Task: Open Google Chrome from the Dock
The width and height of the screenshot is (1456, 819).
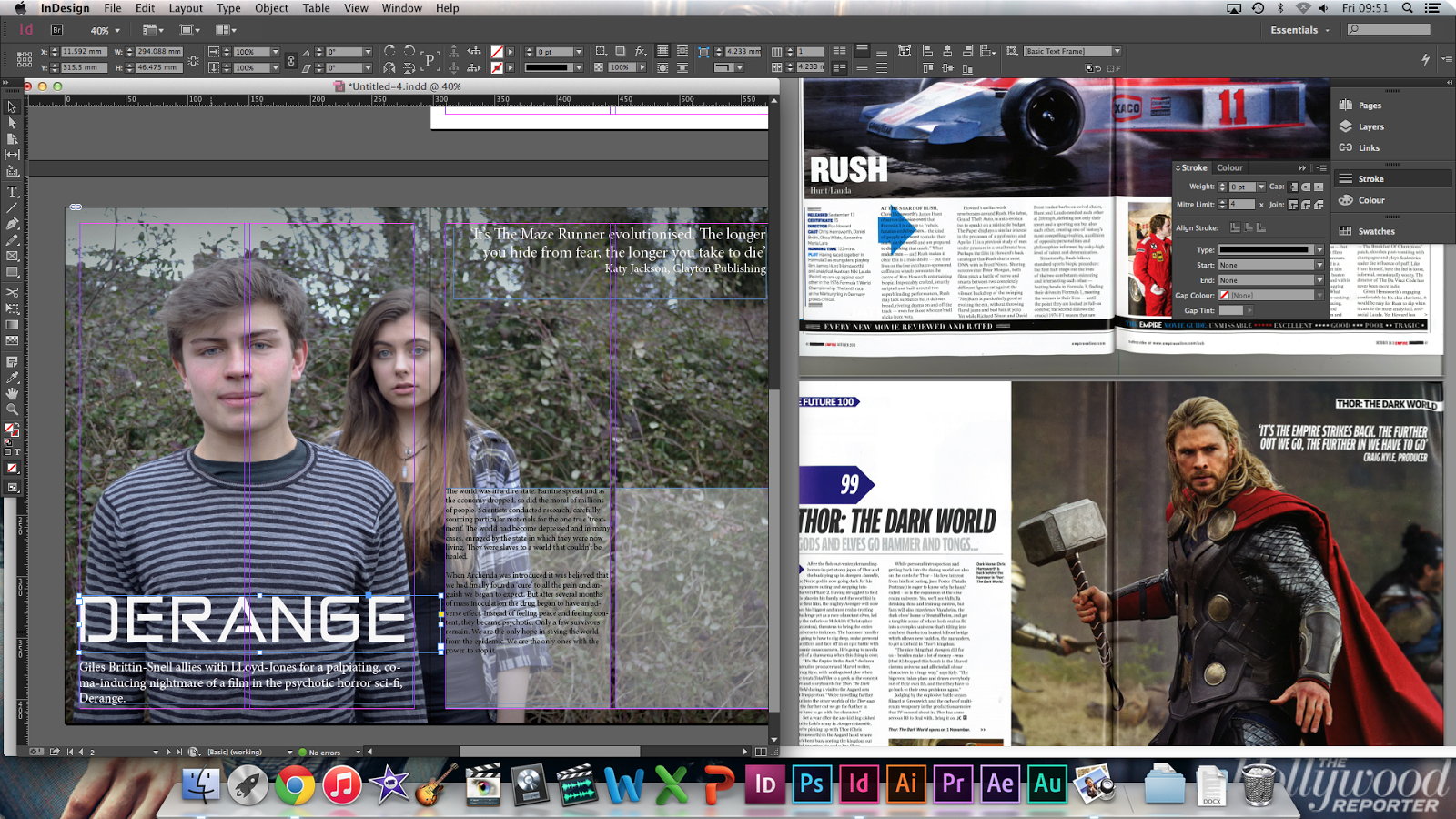Action: click(295, 784)
